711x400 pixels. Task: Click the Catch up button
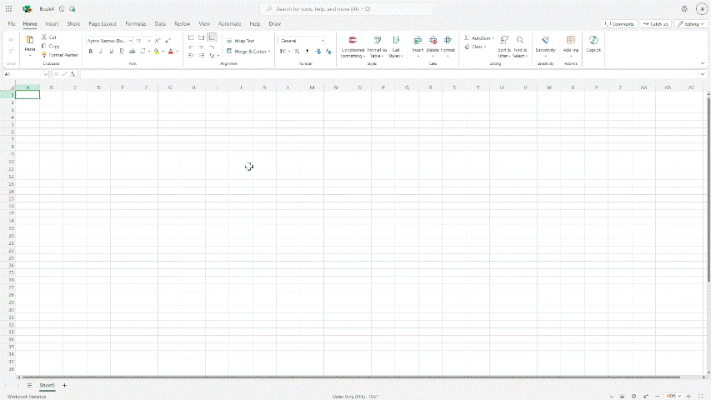click(656, 24)
